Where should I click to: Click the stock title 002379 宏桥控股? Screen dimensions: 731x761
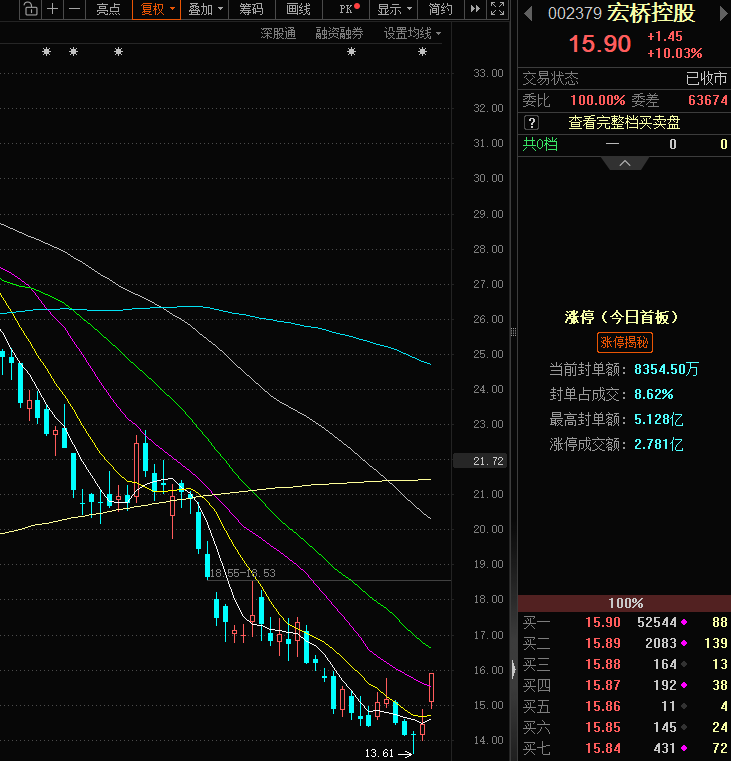pos(622,13)
